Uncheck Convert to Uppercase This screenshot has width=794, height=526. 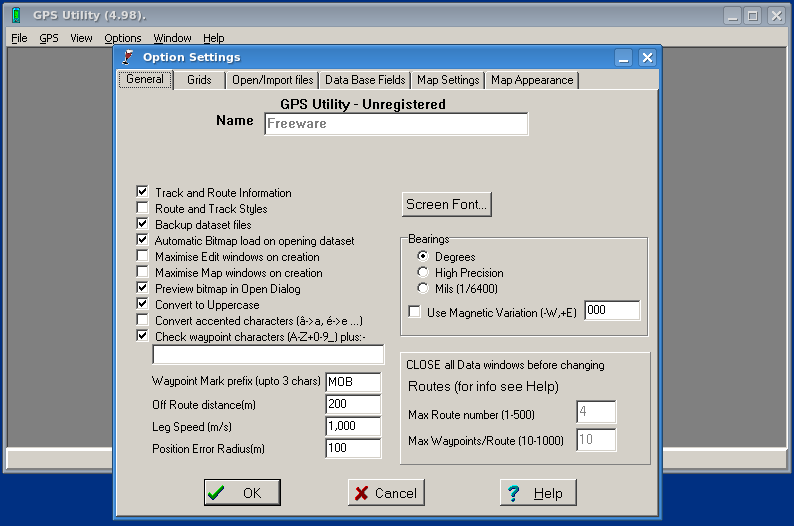[x=142, y=304]
